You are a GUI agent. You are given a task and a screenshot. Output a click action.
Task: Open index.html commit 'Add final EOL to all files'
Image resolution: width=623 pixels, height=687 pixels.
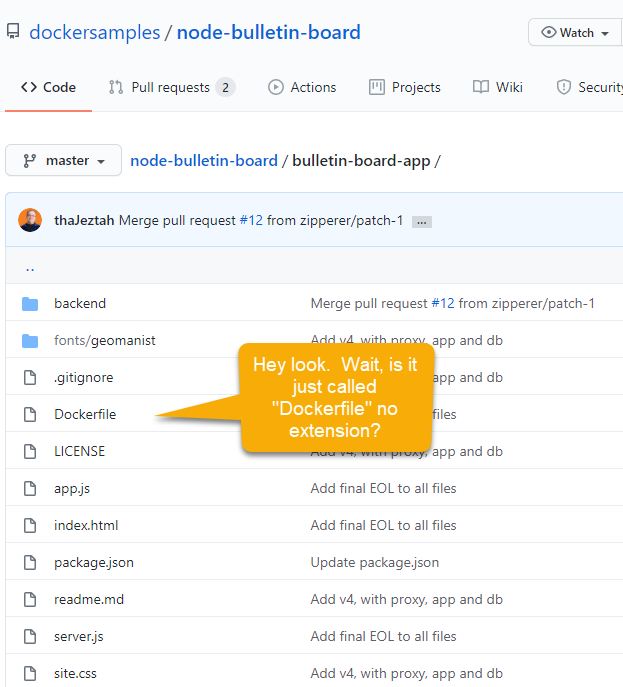[383, 525]
